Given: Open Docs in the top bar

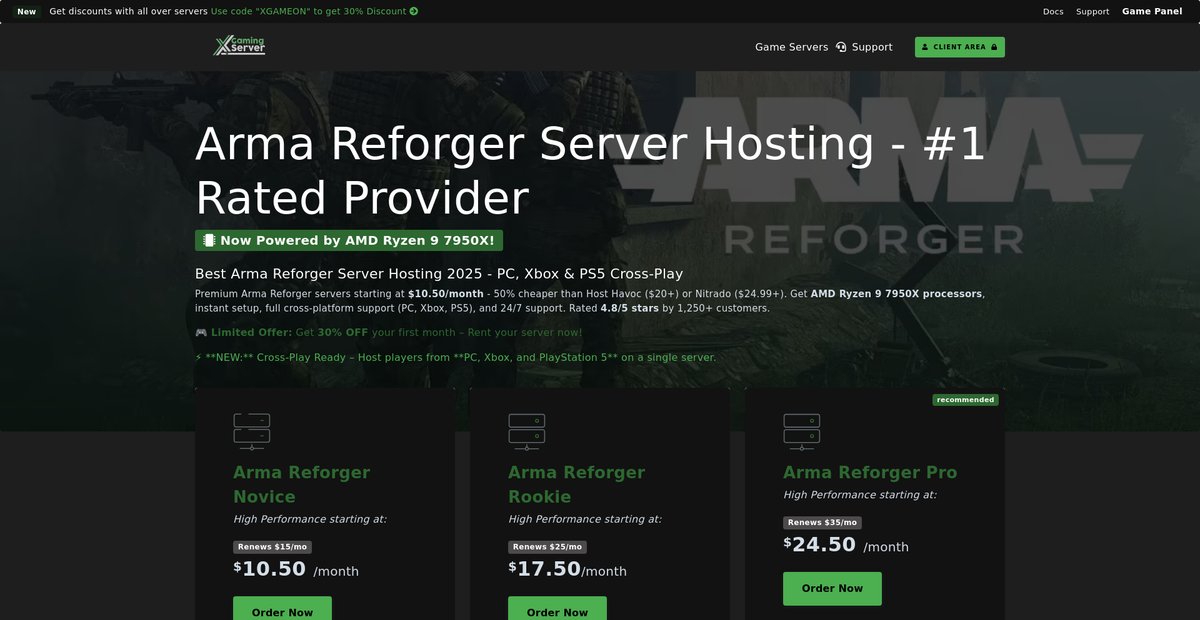Looking at the screenshot, I should (x=1053, y=12).
